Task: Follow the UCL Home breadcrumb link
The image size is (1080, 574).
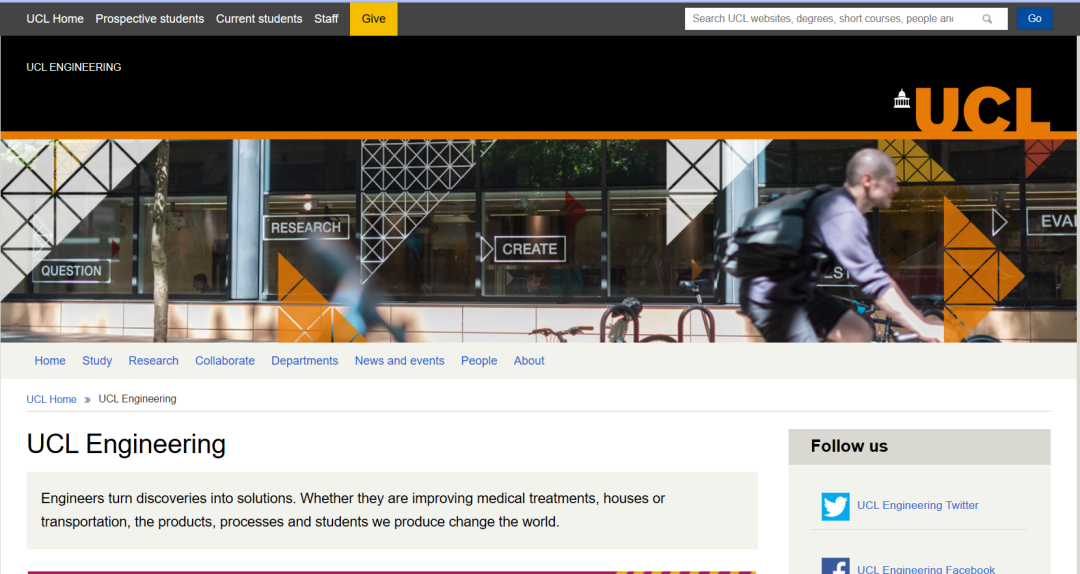Action: coord(51,399)
